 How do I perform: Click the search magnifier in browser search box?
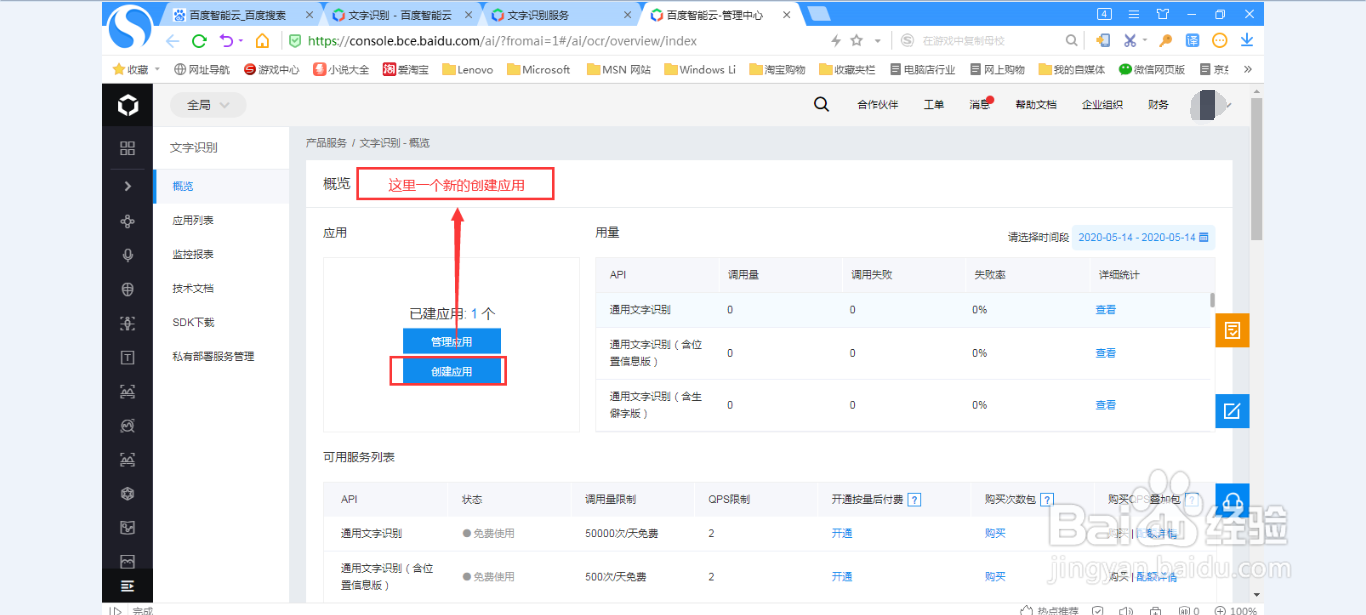[1071, 41]
